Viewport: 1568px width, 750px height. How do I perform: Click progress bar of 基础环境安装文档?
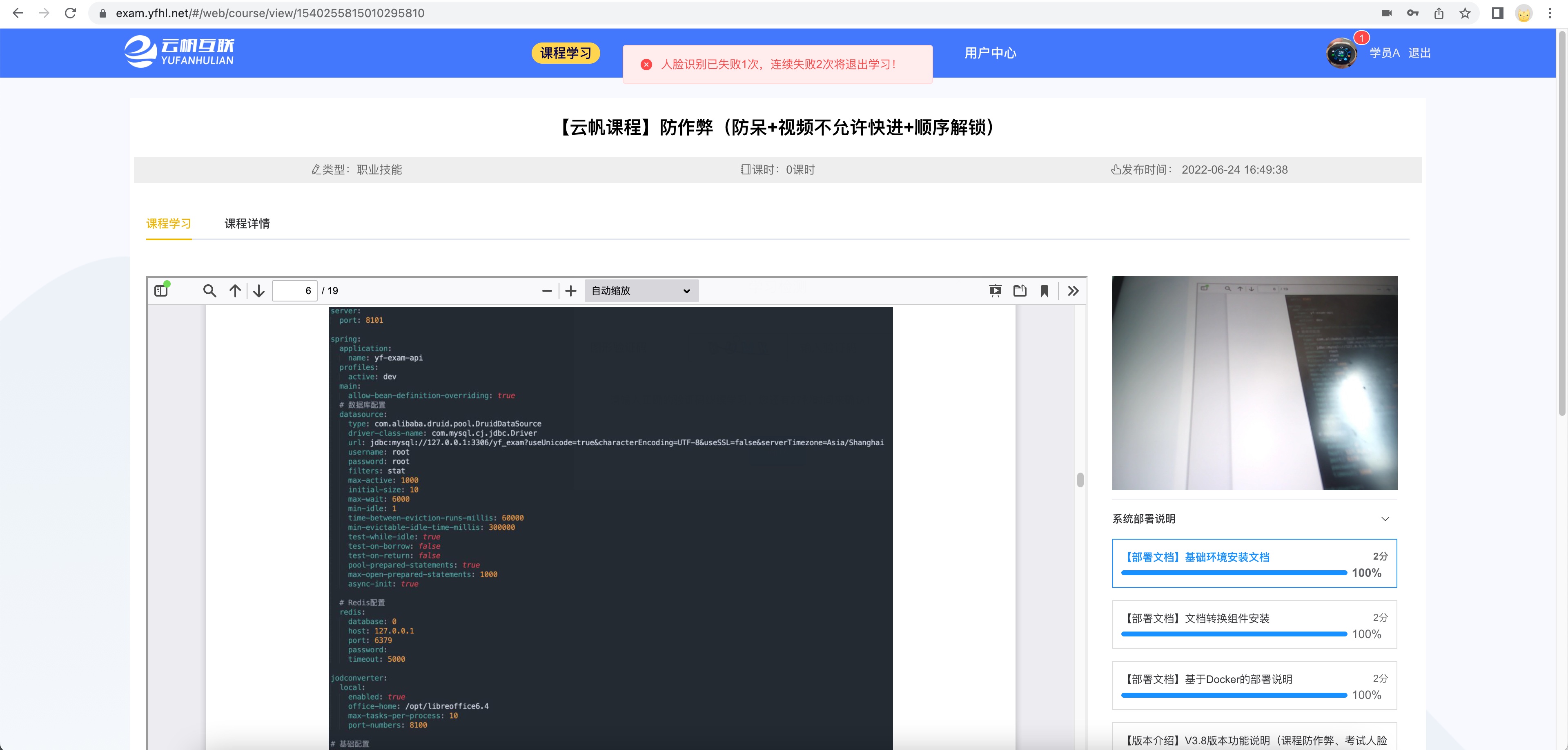[x=1234, y=573]
